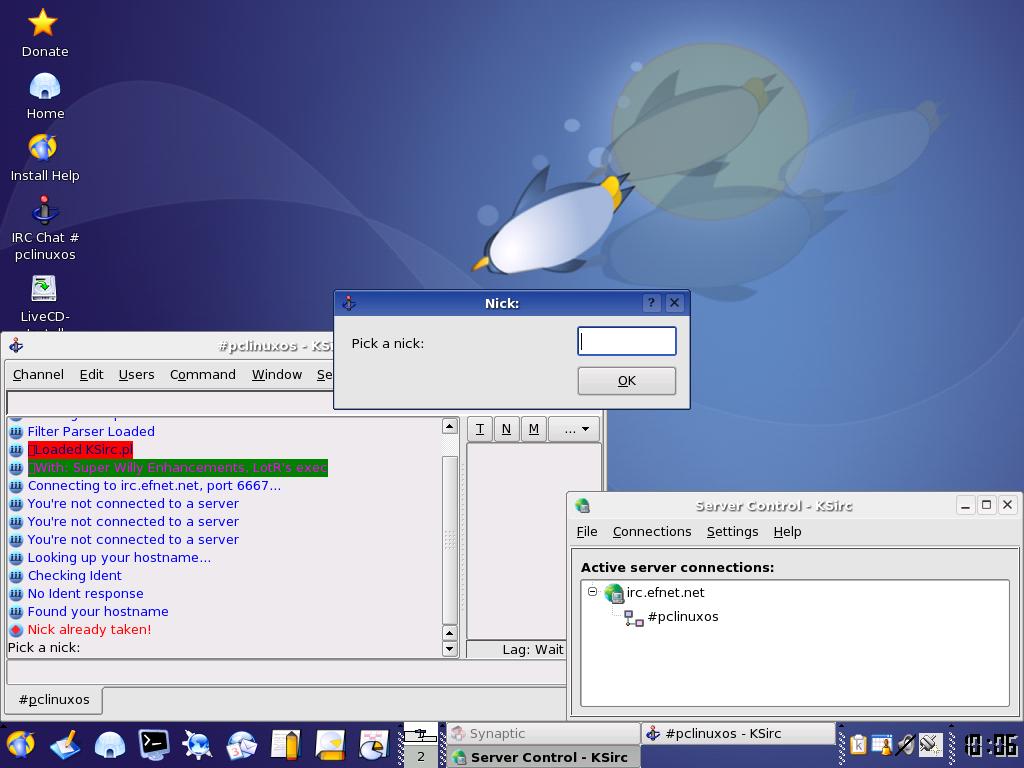This screenshot has height=768, width=1024.
Task: Open the File menu in Server Control
Action: click(x=586, y=532)
